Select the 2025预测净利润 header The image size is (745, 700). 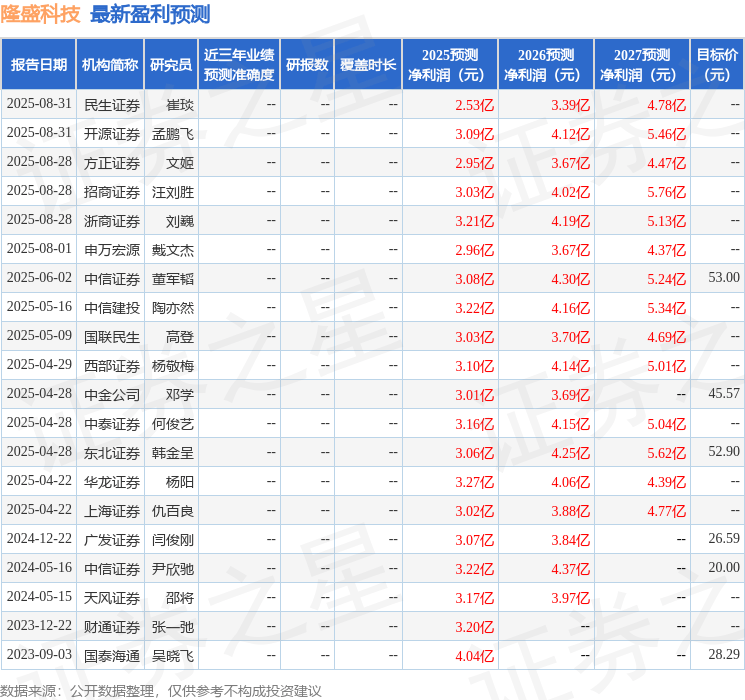point(450,65)
